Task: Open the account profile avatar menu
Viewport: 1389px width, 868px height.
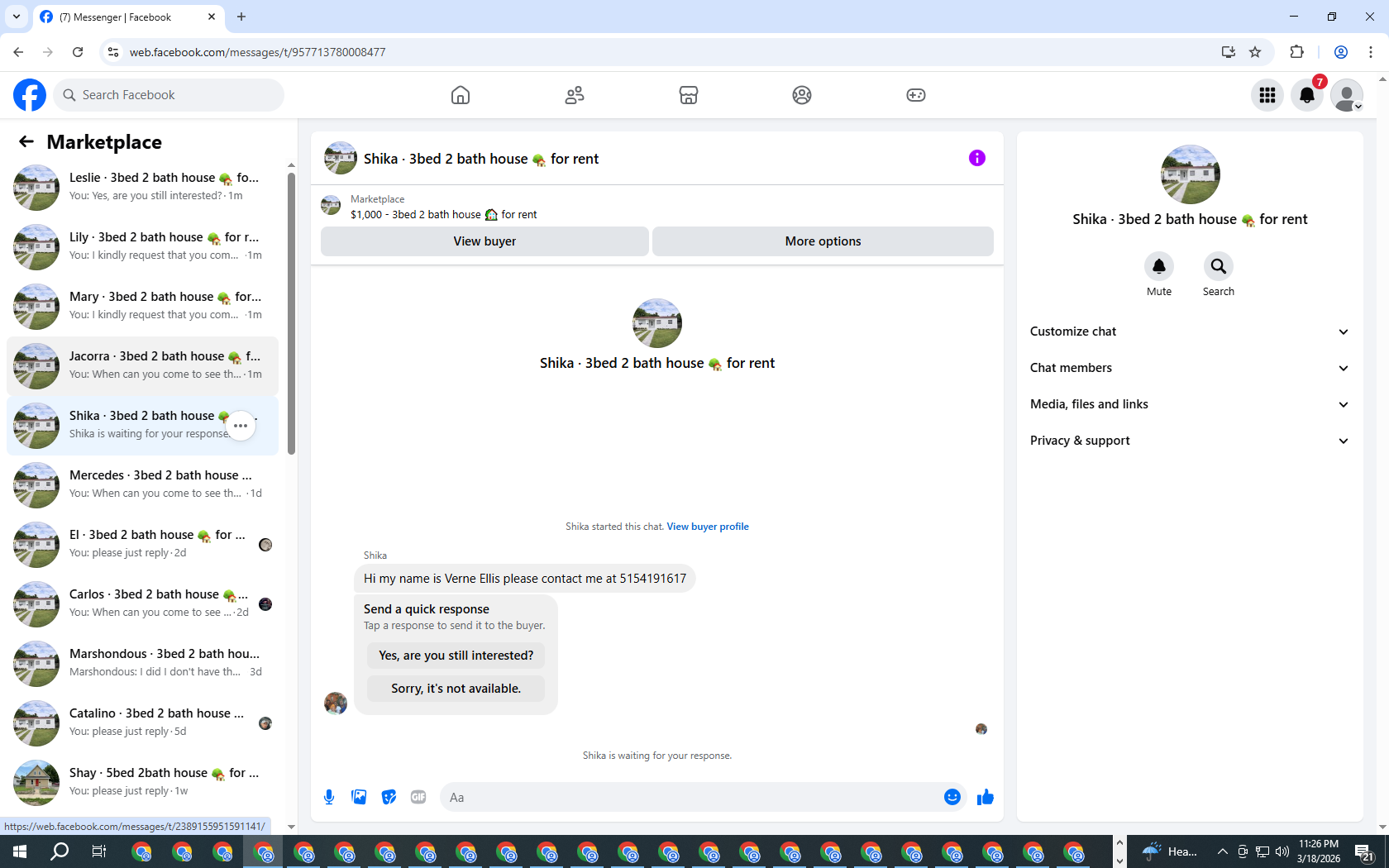Action: pyautogui.click(x=1347, y=95)
